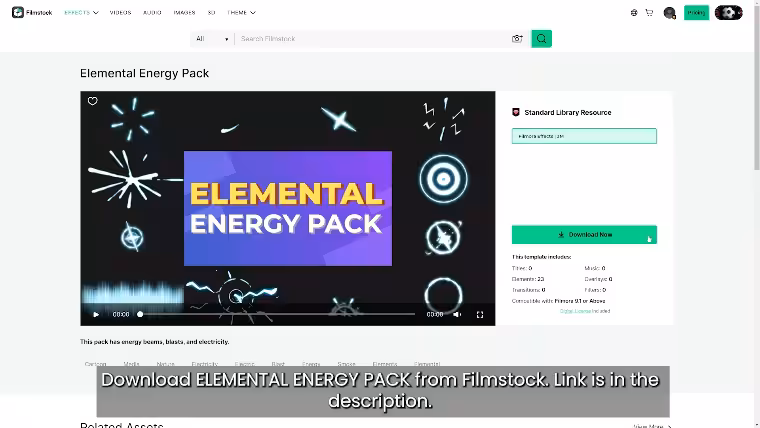Mute the preview video volume
This screenshot has width=760, height=428.
point(457,315)
